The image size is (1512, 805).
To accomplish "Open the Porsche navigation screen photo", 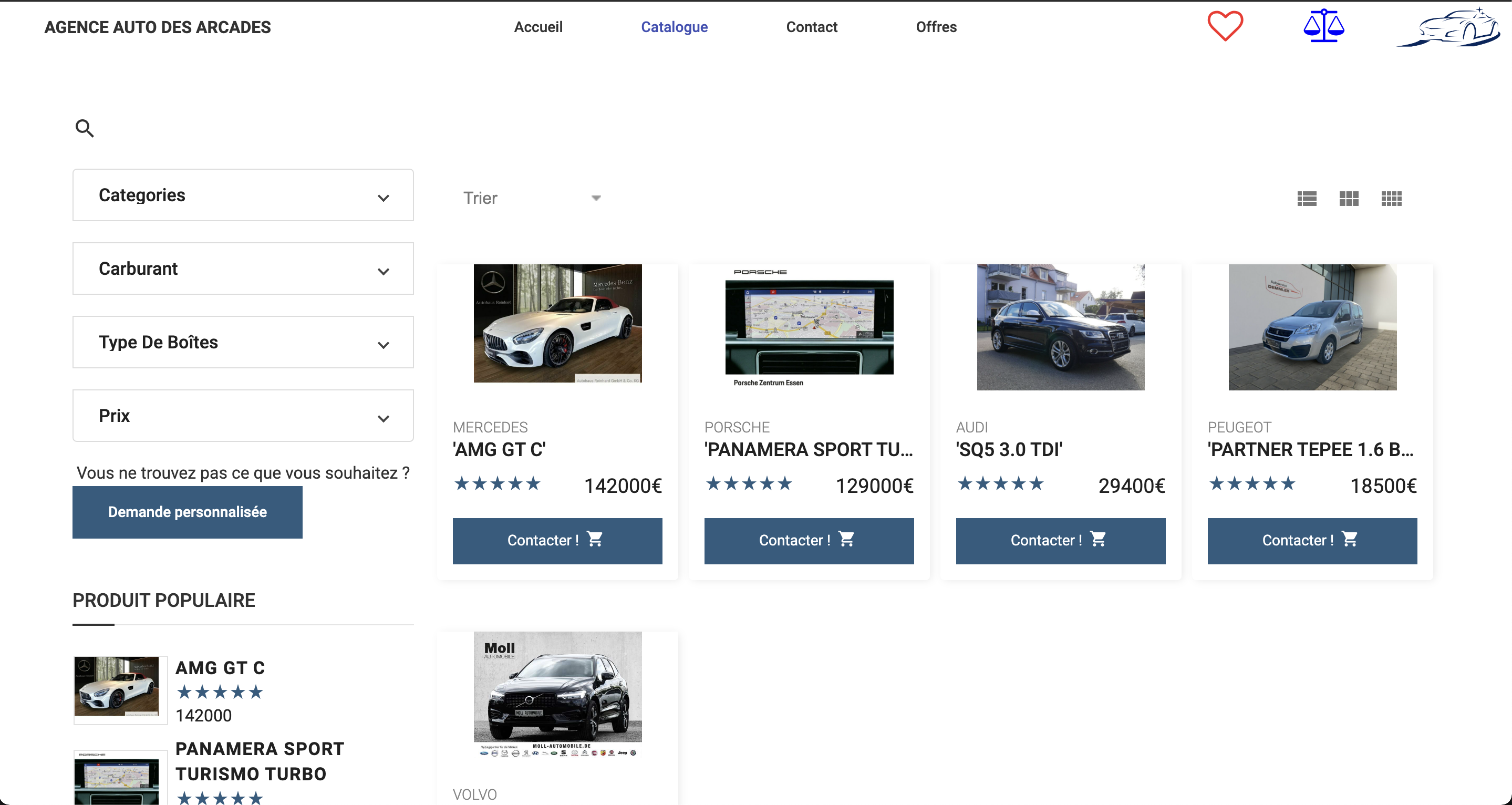I will pos(810,326).
